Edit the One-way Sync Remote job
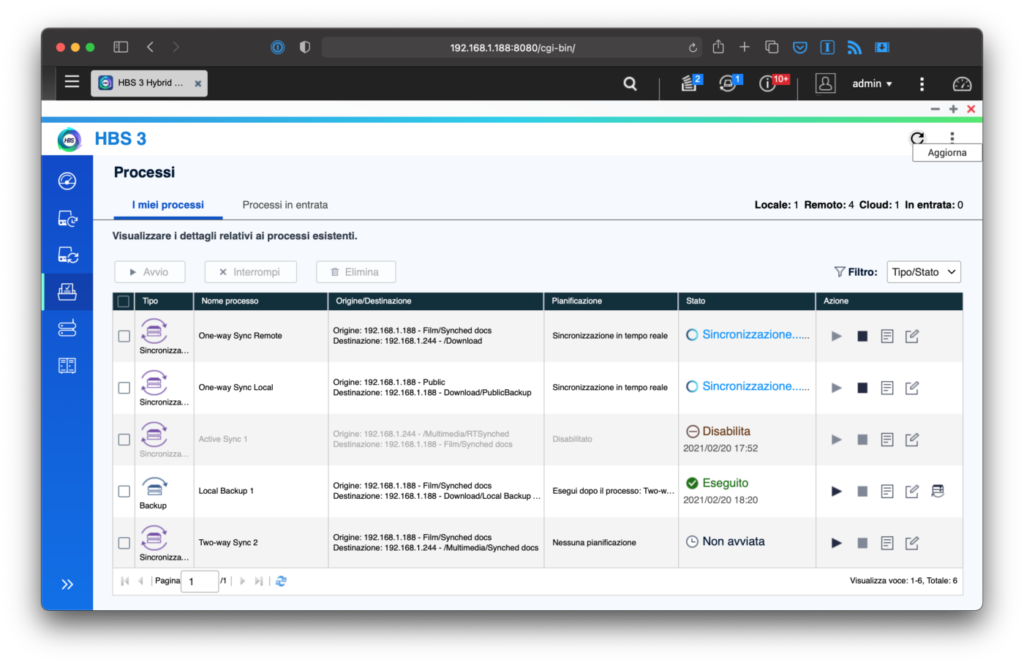This screenshot has height=665, width=1024. [912, 336]
